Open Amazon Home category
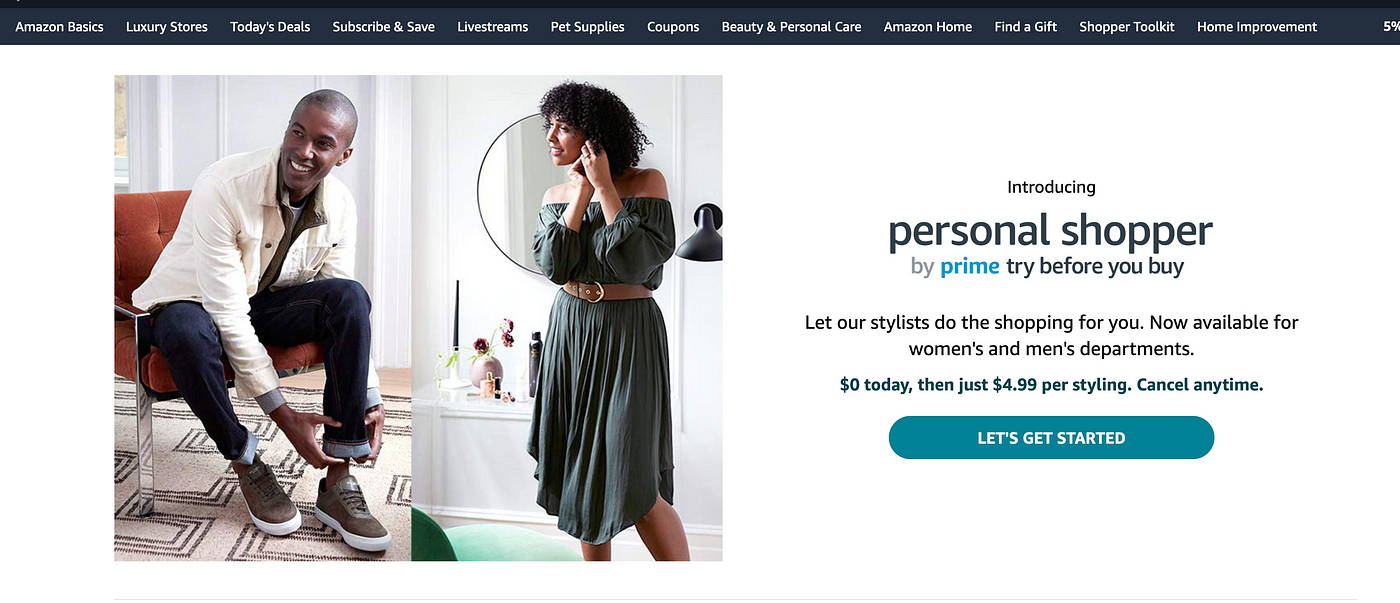1400x603 pixels. (x=928, y=27)
